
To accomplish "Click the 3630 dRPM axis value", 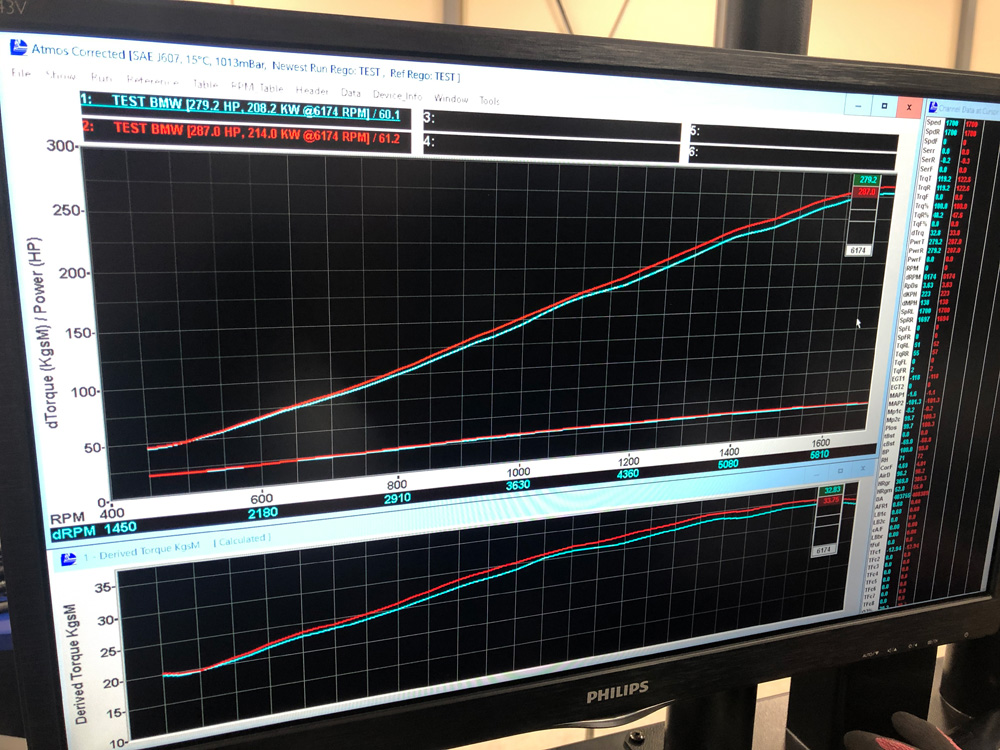I will 518,485.
